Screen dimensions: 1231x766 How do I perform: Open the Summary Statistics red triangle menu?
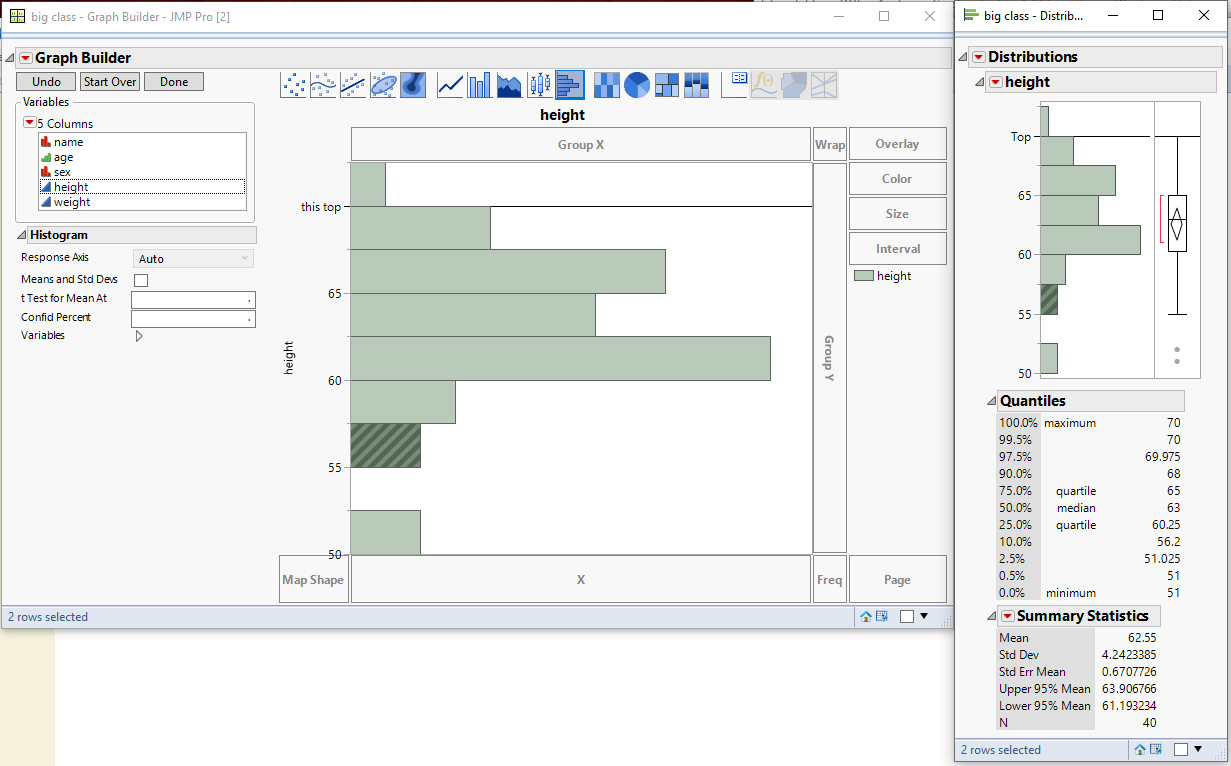(x=1007, y=616)
